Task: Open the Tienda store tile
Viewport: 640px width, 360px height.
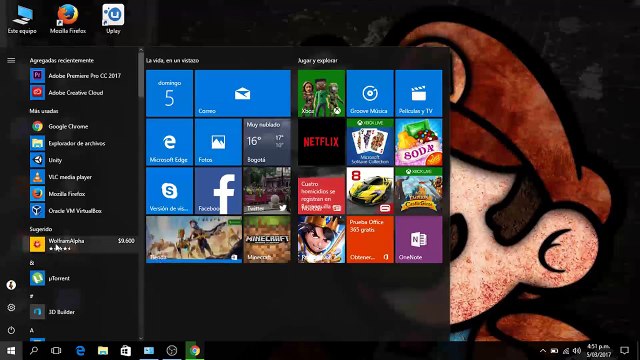Action: (194, 240)
